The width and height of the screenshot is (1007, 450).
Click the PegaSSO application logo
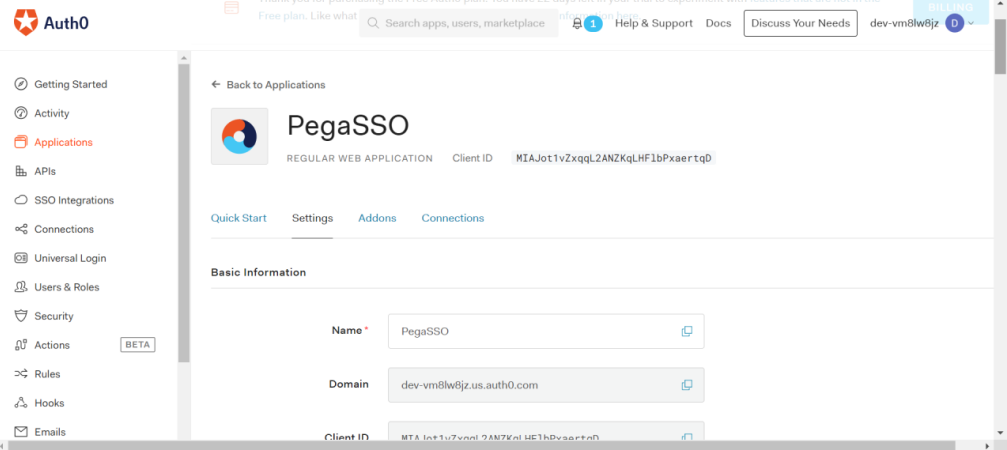pyautogui.click(x=240, y=136)
